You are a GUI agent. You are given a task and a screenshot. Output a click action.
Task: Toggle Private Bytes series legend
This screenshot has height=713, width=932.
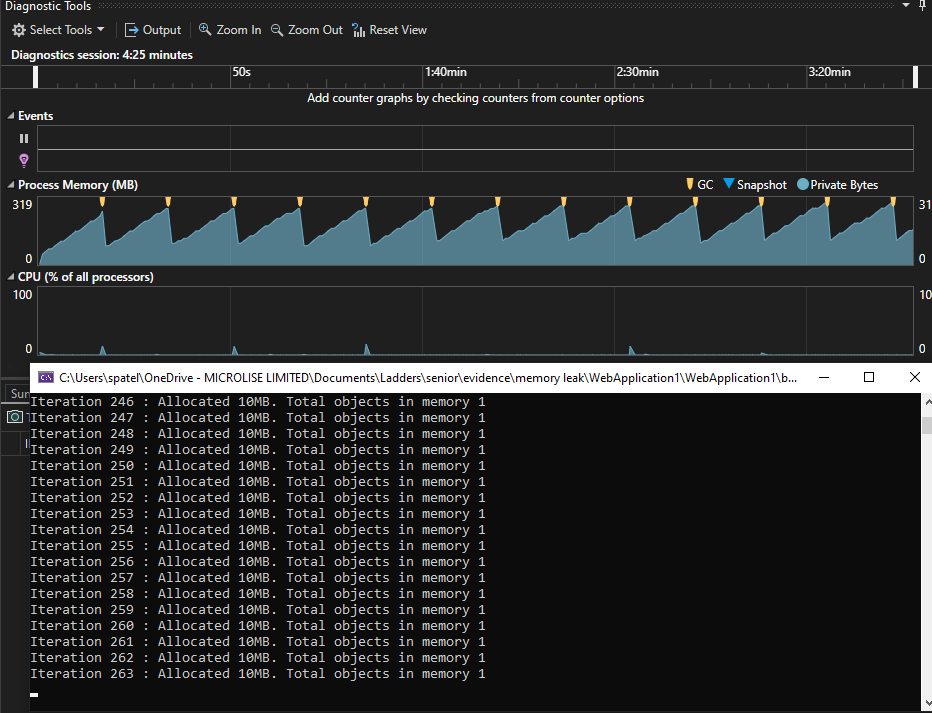(837, 185)
